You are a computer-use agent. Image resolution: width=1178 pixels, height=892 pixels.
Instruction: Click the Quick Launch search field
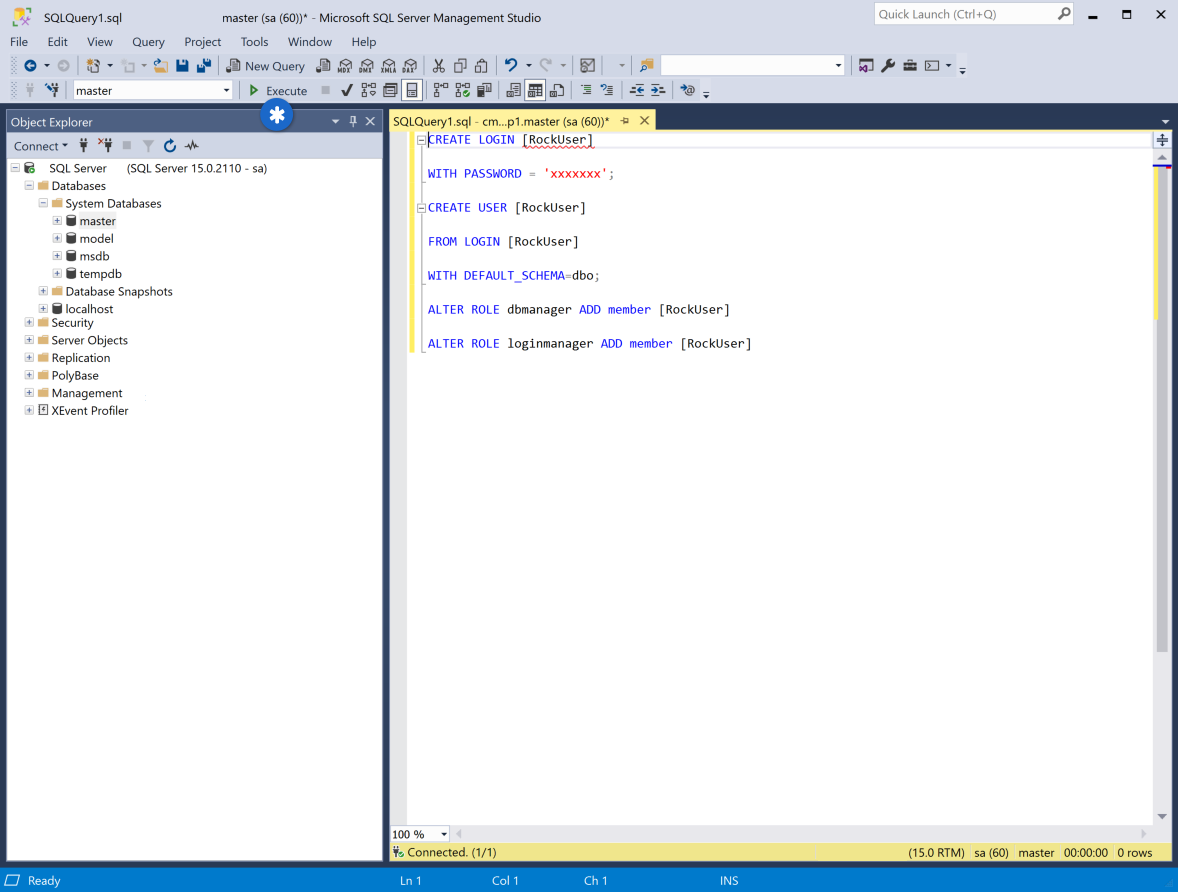click(973, 14)
